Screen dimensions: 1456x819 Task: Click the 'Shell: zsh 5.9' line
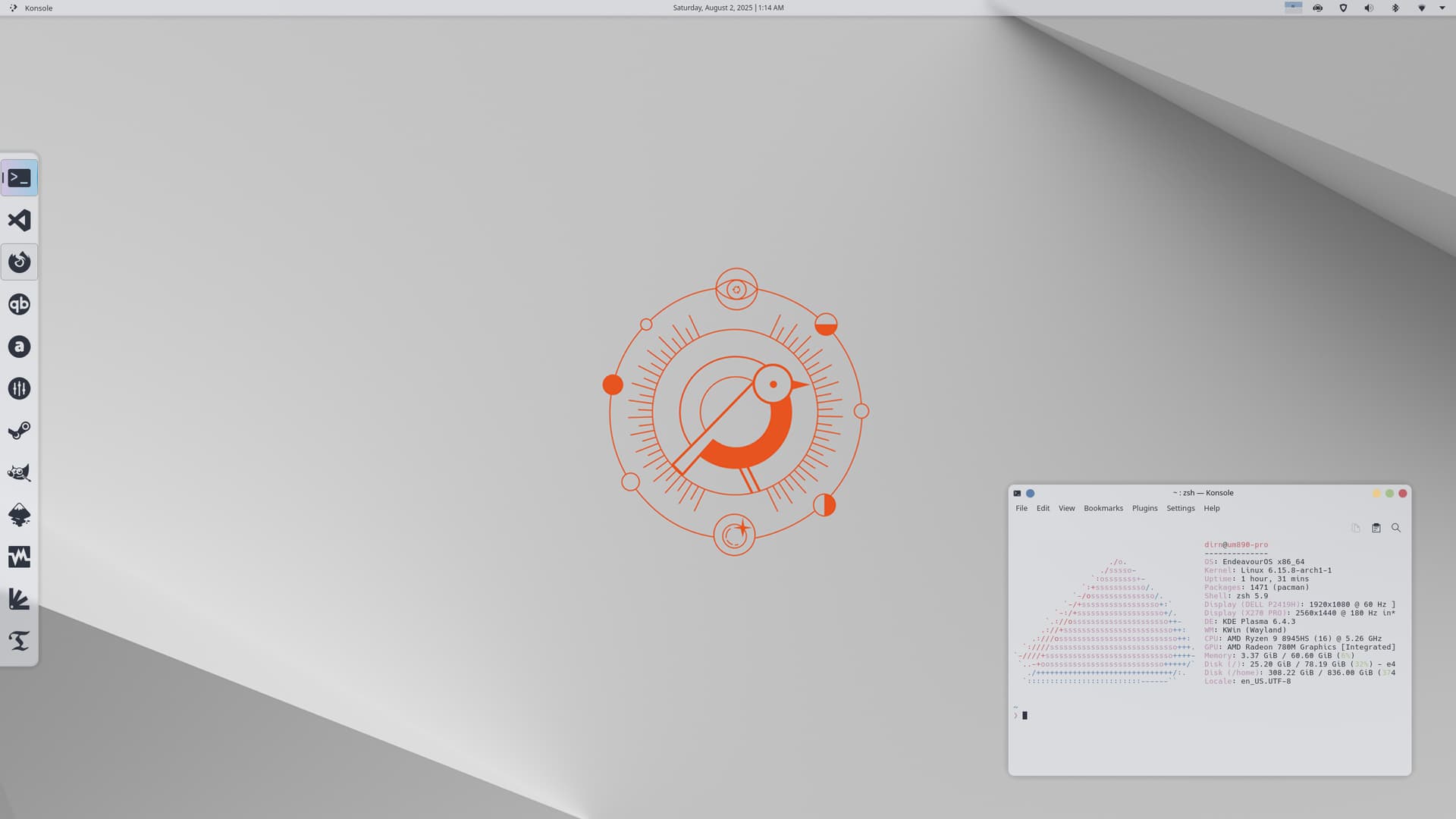tap(1236, 596)
